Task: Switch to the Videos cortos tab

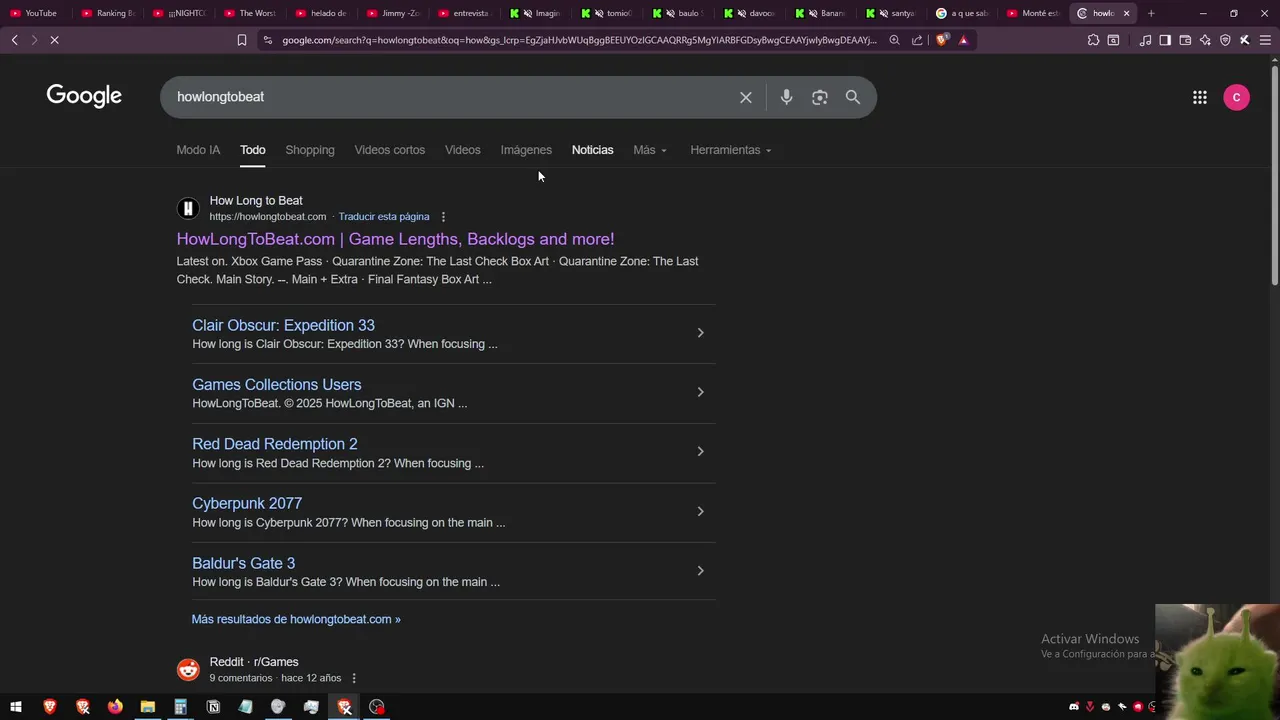Action: [390, 150]
